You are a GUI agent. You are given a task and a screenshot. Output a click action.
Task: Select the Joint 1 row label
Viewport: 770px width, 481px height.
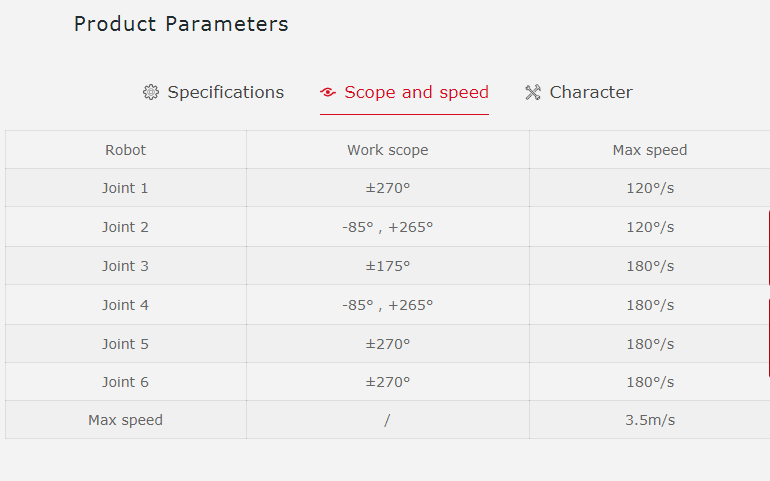tap(125, 188)
